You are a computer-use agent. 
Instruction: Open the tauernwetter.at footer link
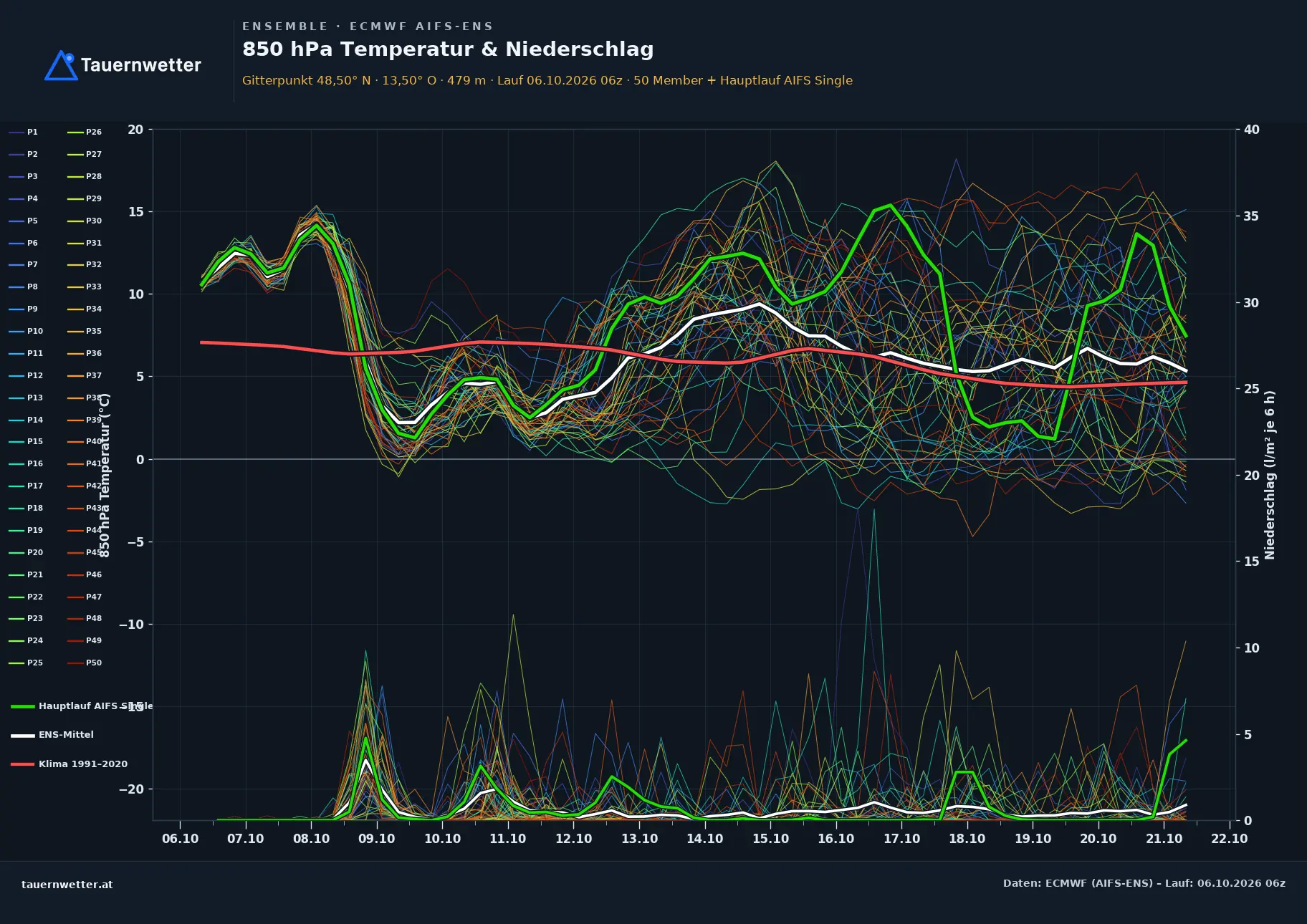67,885
